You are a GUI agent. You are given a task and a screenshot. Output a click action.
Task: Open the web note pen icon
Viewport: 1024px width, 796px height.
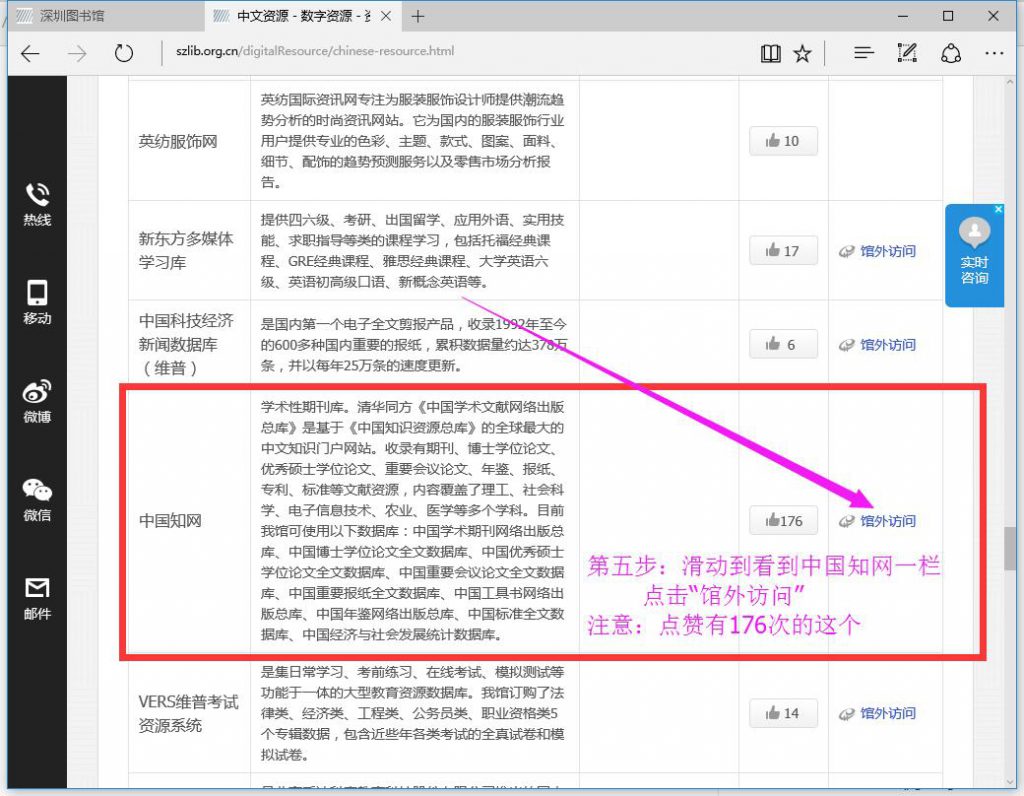[x=907, y=53]
